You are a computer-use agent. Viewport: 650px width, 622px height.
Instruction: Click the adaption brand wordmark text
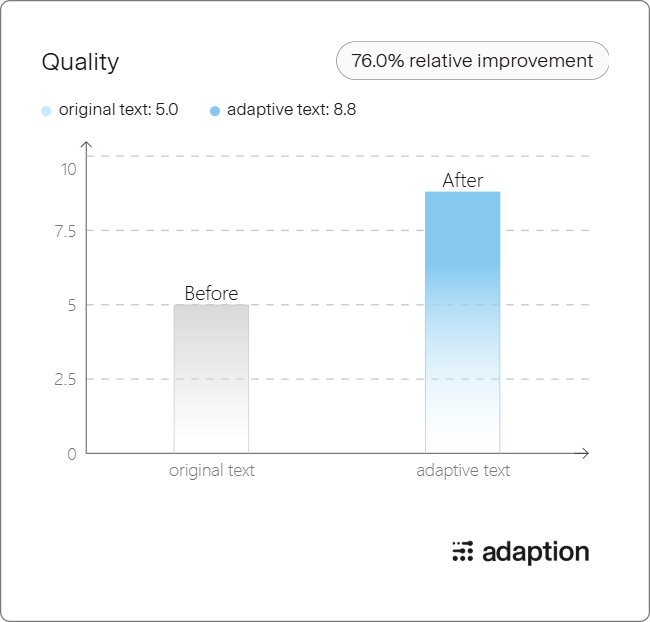536,552
